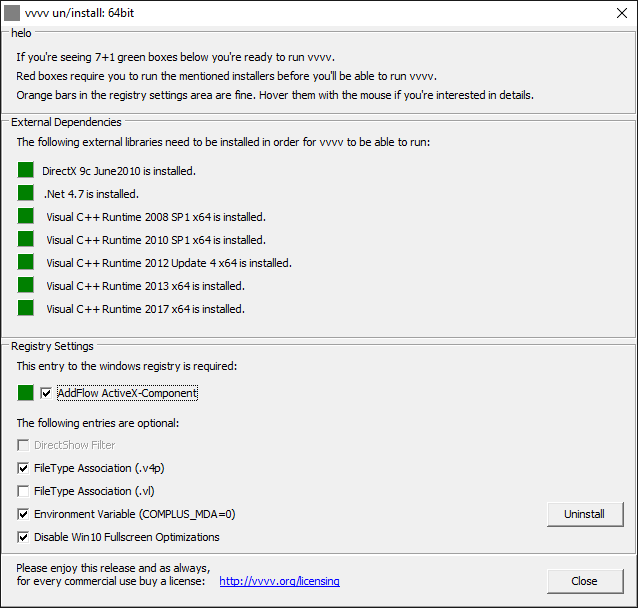Image resolution: width=638 pixels, height=608 pixels.
Task: Click the 'FileType Association (.v4p)' label
Action: pos(99,468)
